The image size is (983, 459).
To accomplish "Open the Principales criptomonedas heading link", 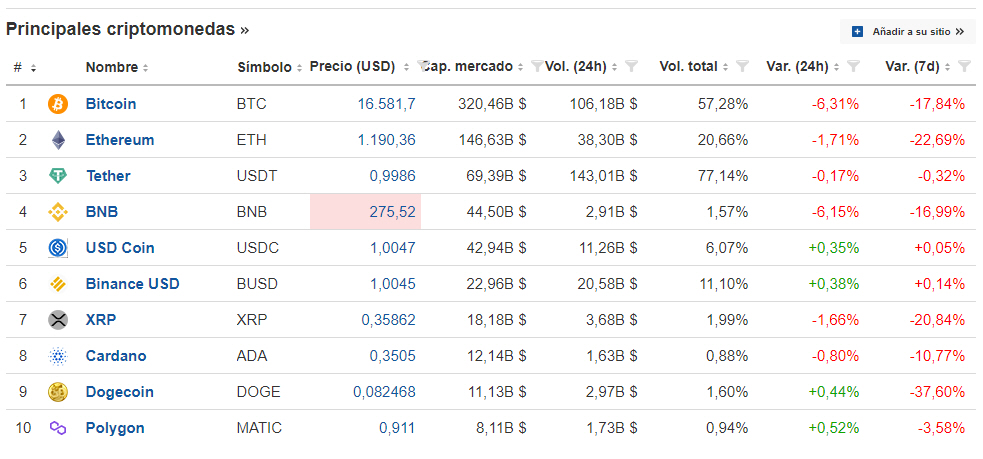I will [x=127, y=29].
